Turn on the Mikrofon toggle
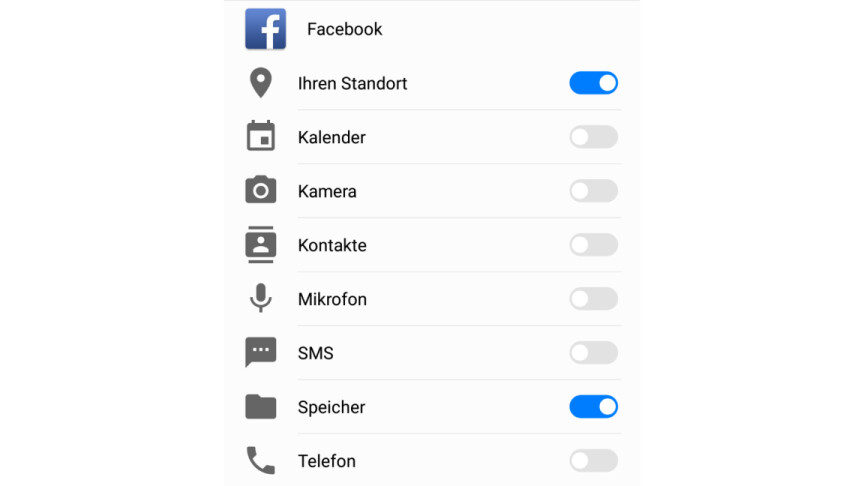The width and height of the screenshot is (864, 486). click(593, 299)
